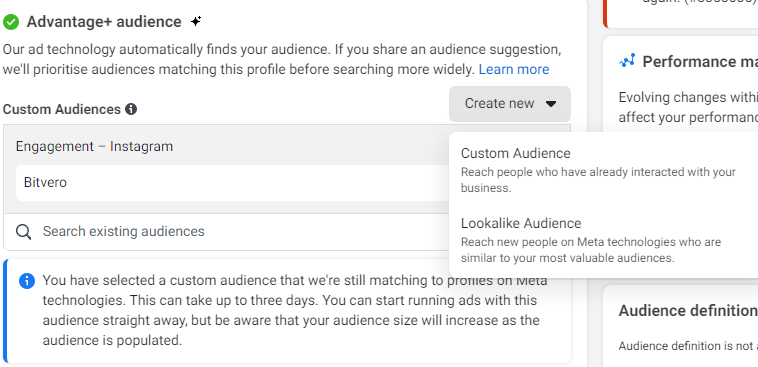
Task: Click the 'still matching to profiles' notice text
Action: [x=295, y=310]
